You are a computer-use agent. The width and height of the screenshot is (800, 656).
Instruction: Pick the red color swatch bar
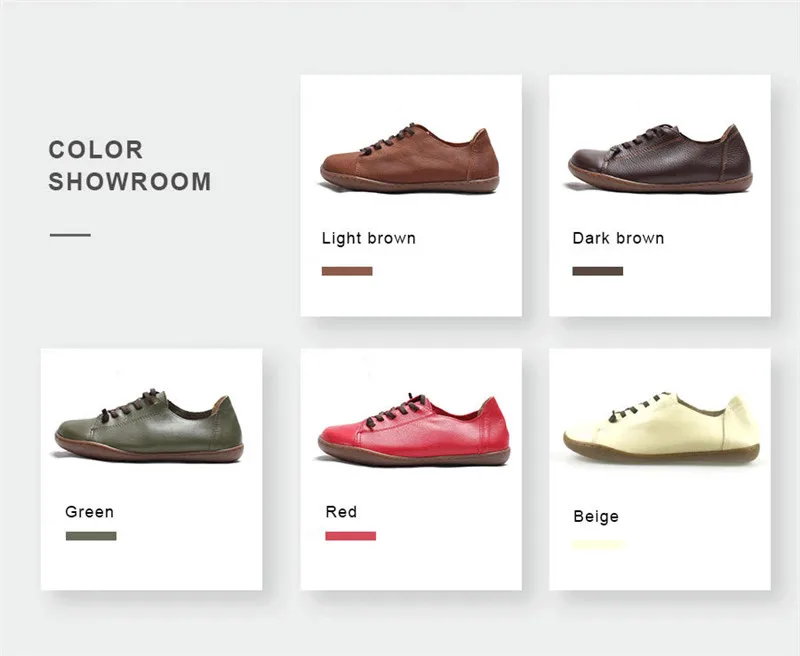[x=351, y=536]
